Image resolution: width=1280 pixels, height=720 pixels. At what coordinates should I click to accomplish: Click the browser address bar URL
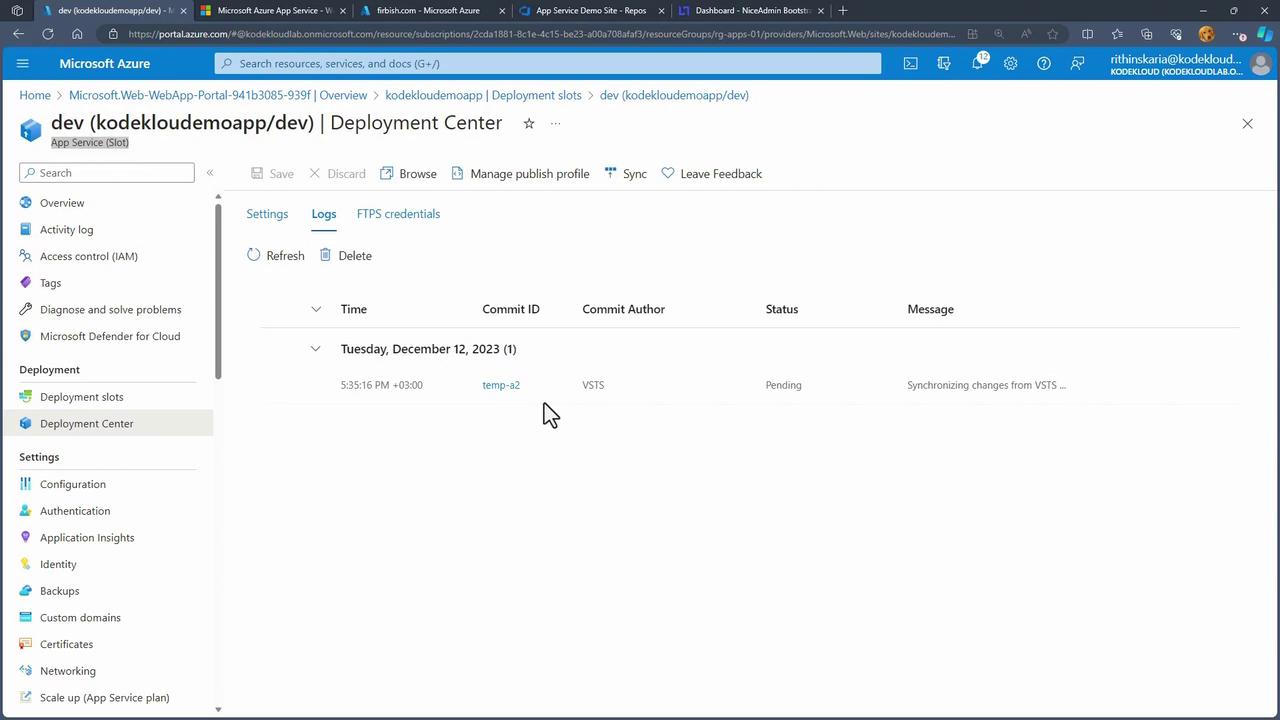click(x=542, y=34)
